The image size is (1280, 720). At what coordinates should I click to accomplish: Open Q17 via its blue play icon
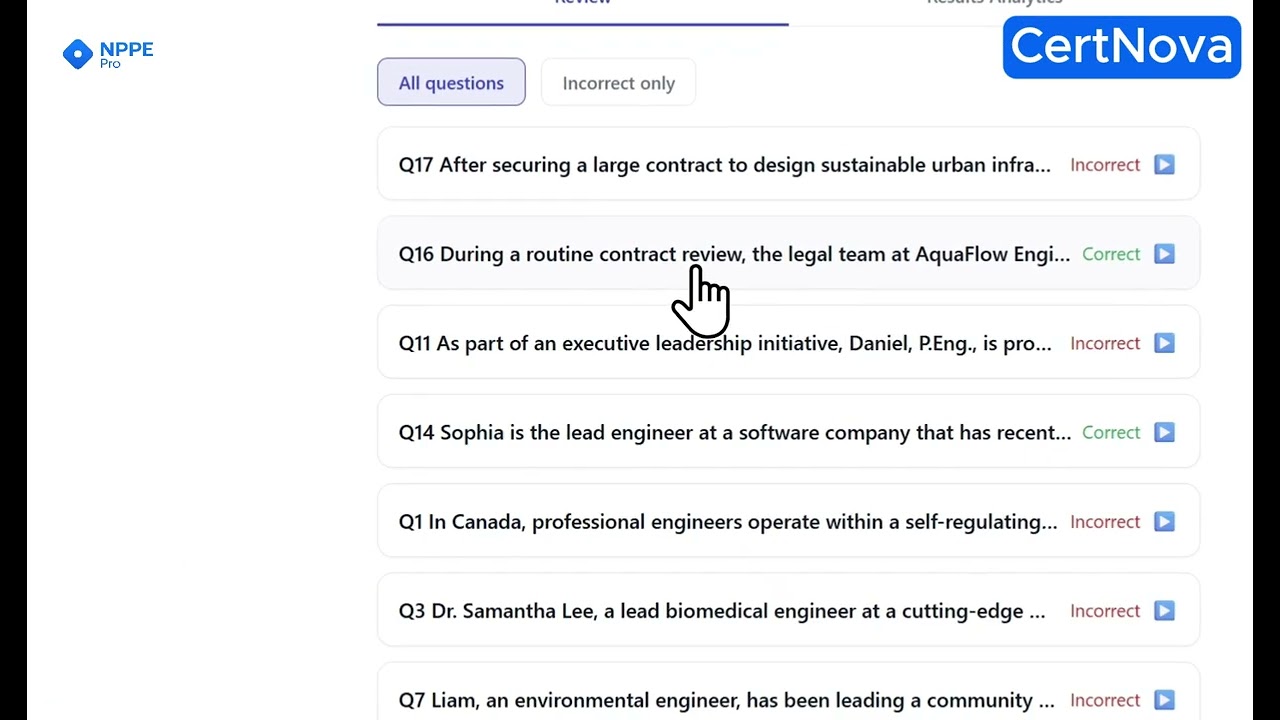1164,165
